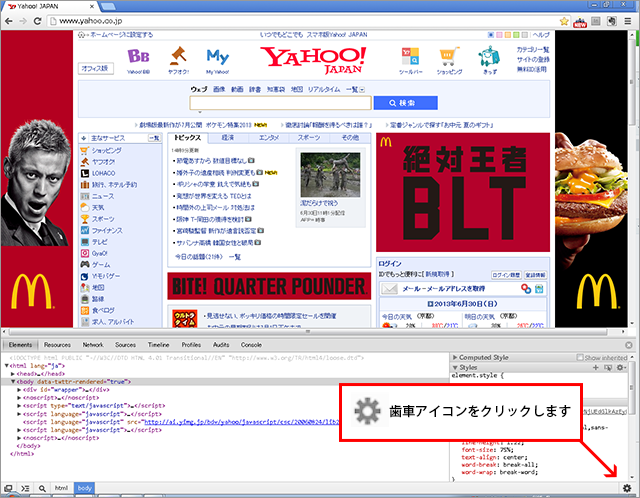This screenshot has height=498, width=640.
Task: Open the Yahoo toolbar icon
Action: pos(411,56)
